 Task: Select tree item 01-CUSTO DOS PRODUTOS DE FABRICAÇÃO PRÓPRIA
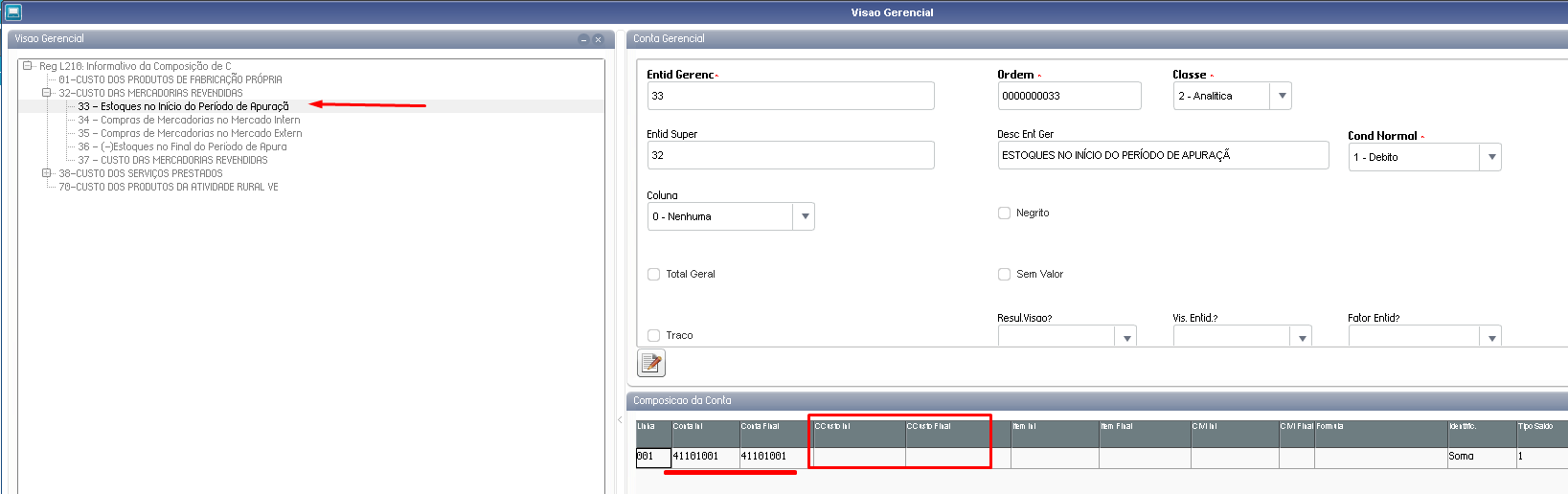click(170, 79)
